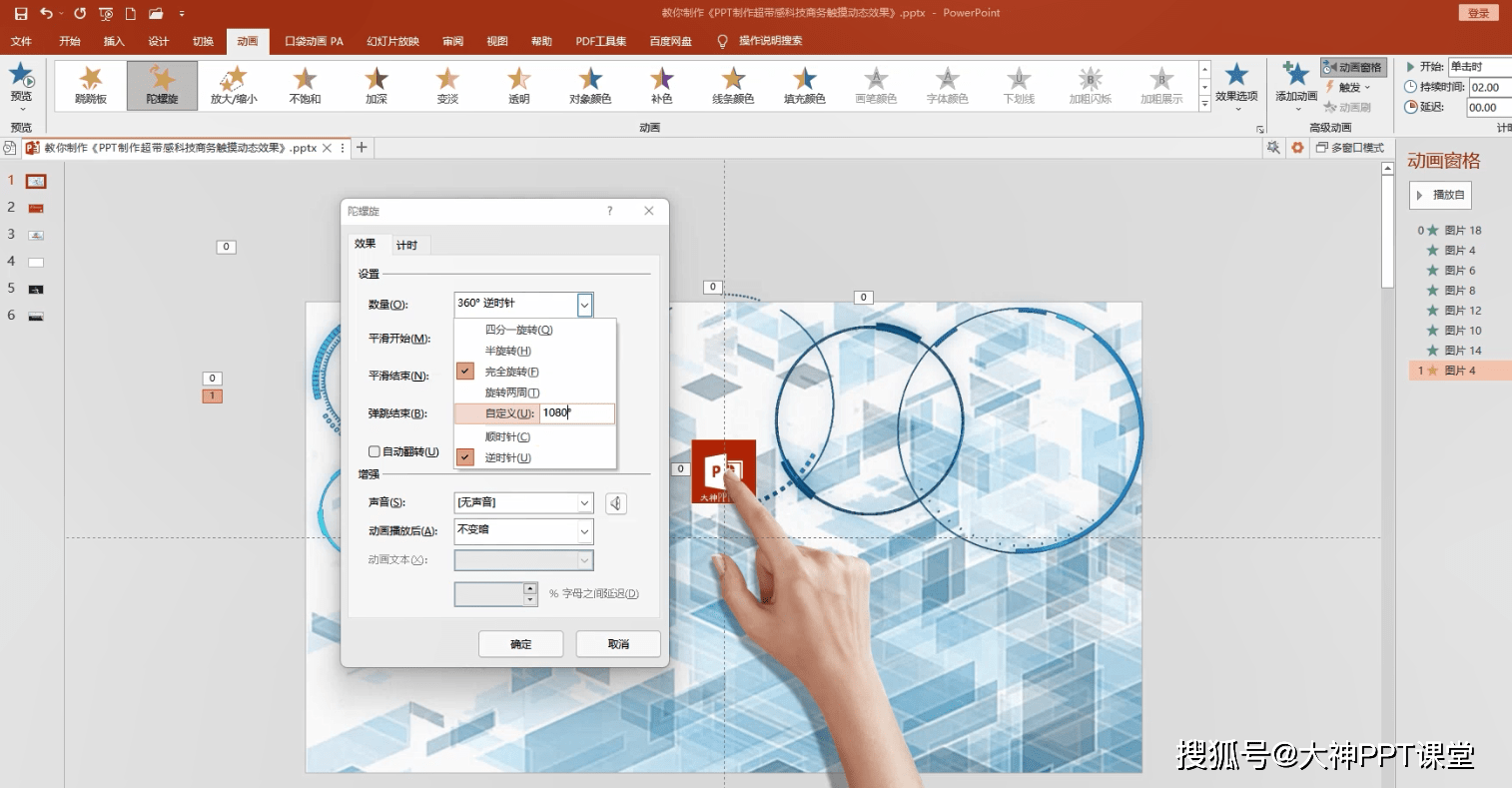Click the 登录 sign-in button
Image resolution: width=1512 pixels, height=788 pixels.
(1479, 13)
